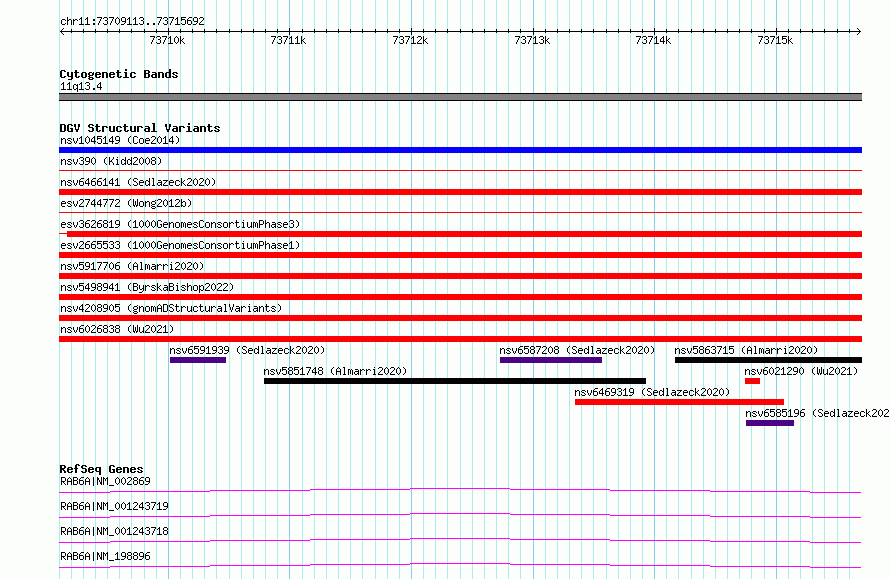This screenshot has height=579, width=890.
Task: Click the 73711k ruler tick label
Action: [288, 40]
